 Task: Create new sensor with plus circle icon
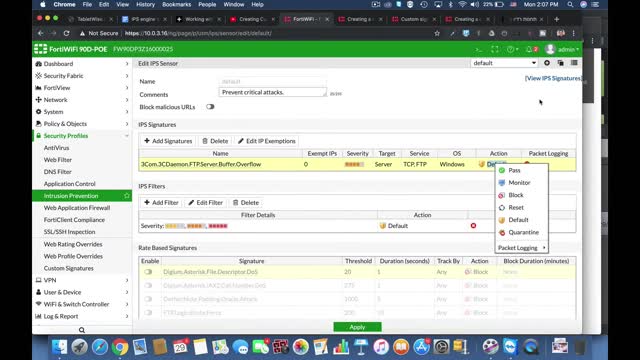click(x=547, y=63)
